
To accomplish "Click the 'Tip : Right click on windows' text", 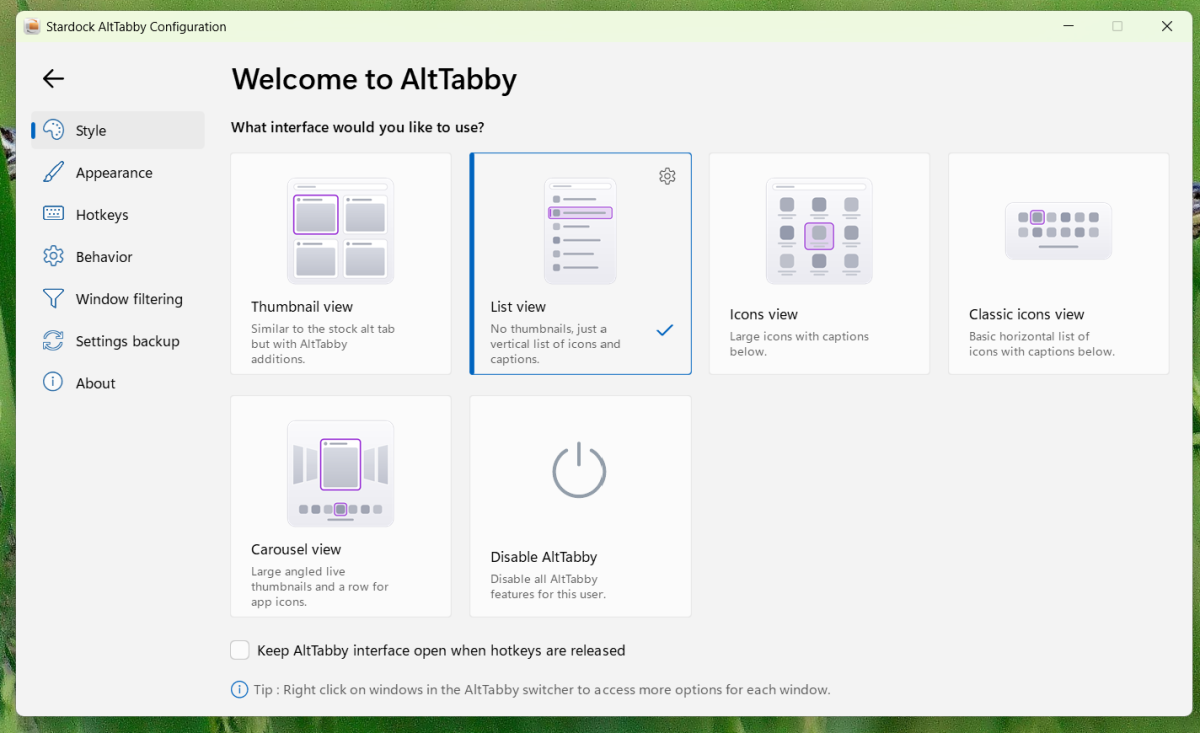I will (544, 689).
